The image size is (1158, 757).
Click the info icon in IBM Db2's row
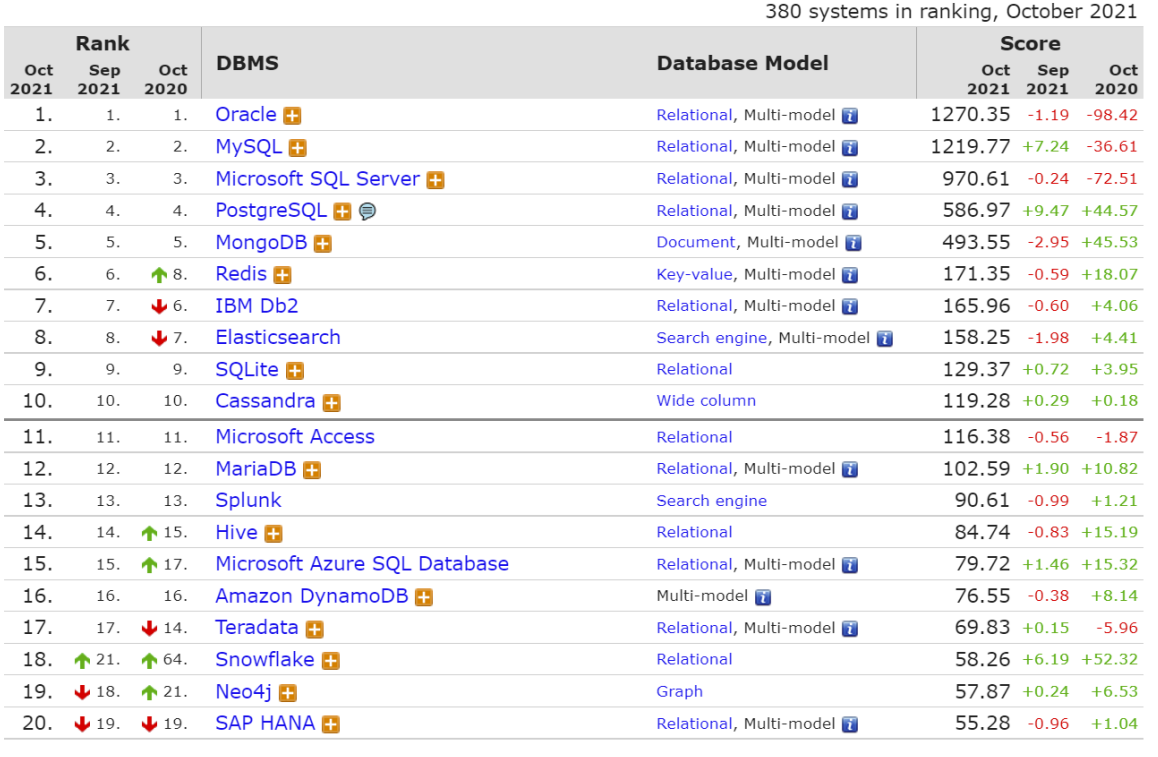pyautogui.click(x=850, y=306)
